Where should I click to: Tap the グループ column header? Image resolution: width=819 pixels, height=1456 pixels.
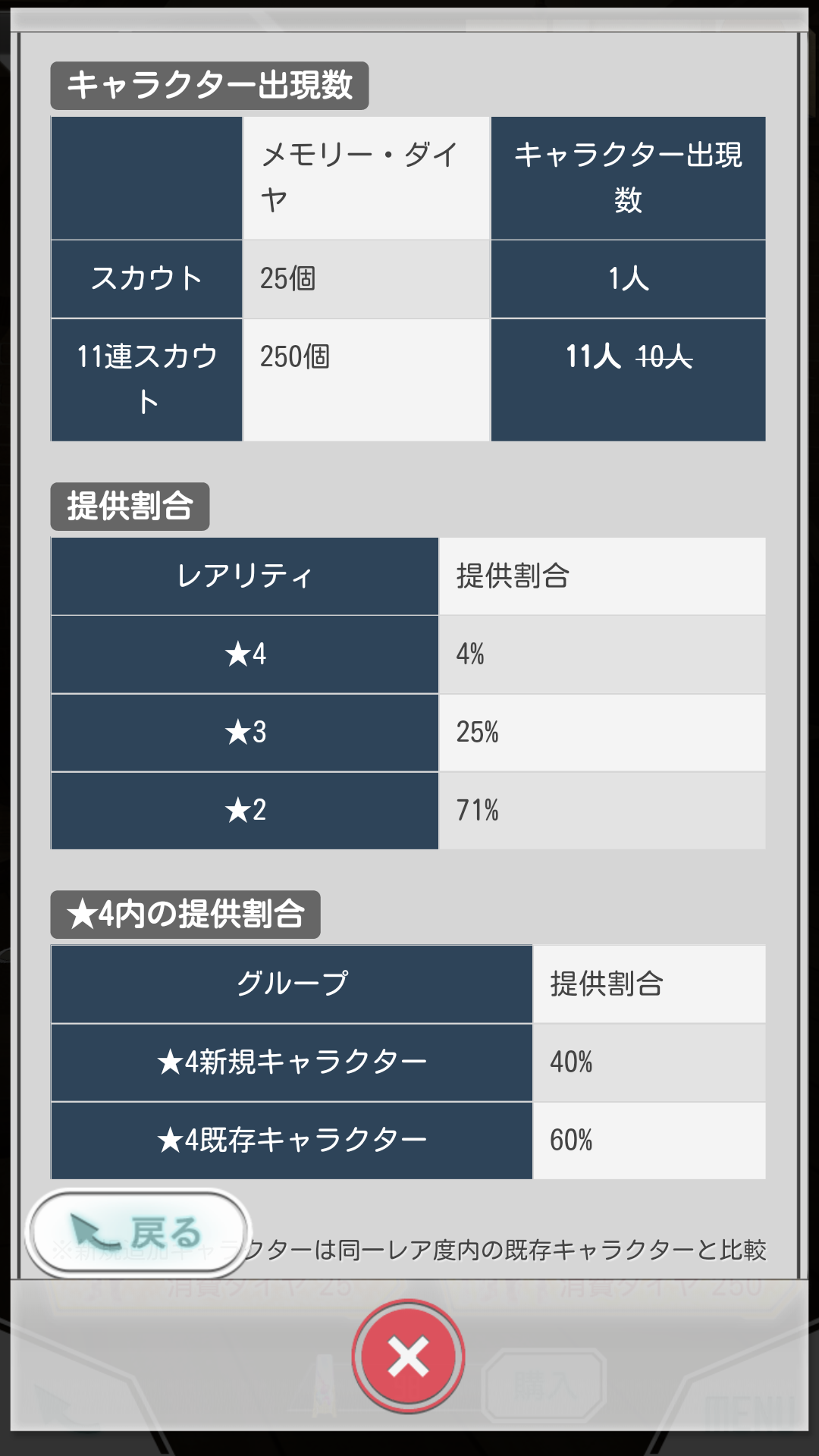click(x=292, y=984)
